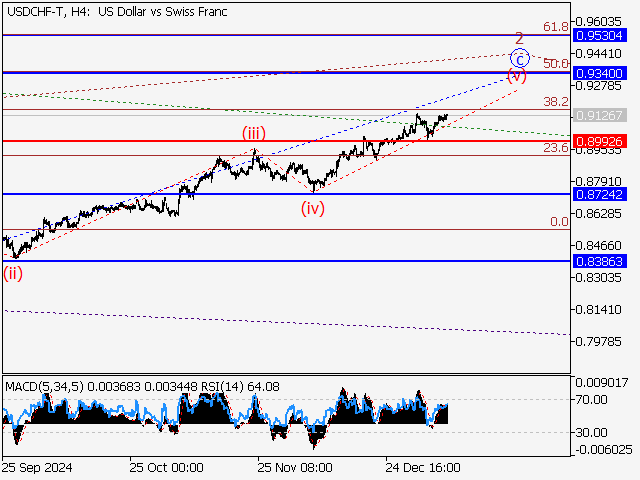Click the 25 Nov 08:00 date label
640x480 pixels.
[294, 467]
